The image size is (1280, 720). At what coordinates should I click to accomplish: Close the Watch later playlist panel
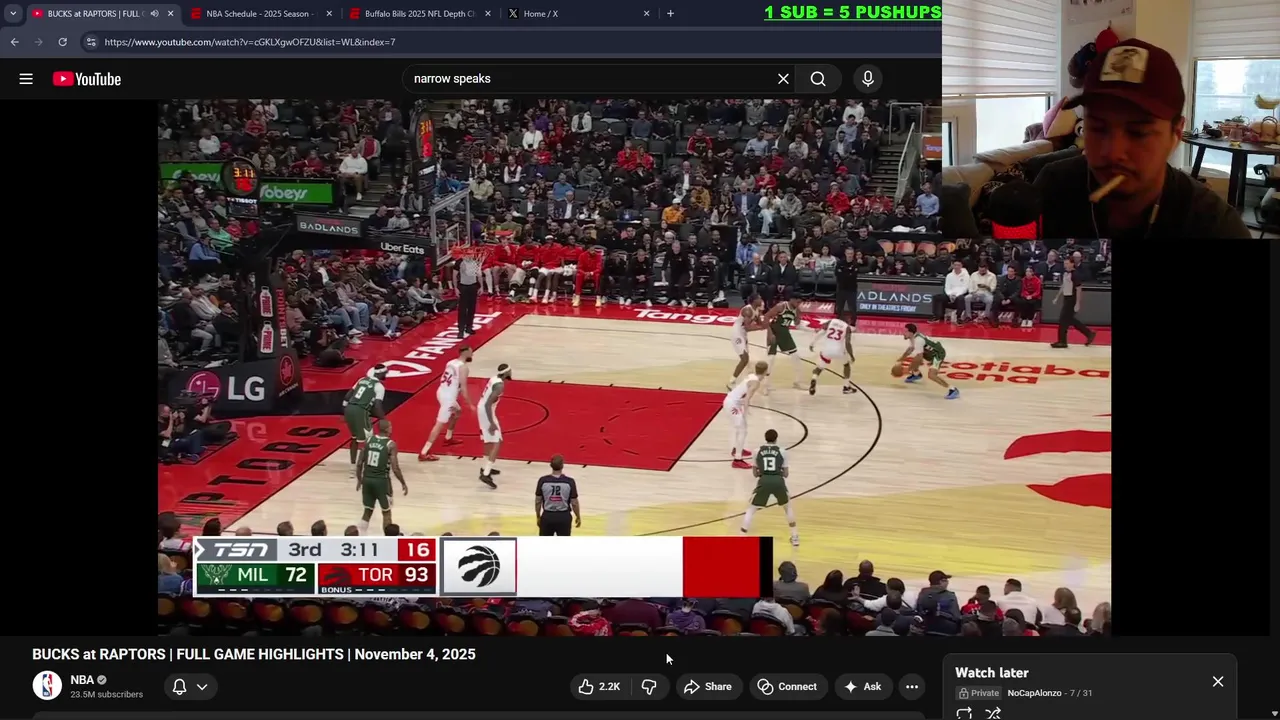(x=1218, y=681)
